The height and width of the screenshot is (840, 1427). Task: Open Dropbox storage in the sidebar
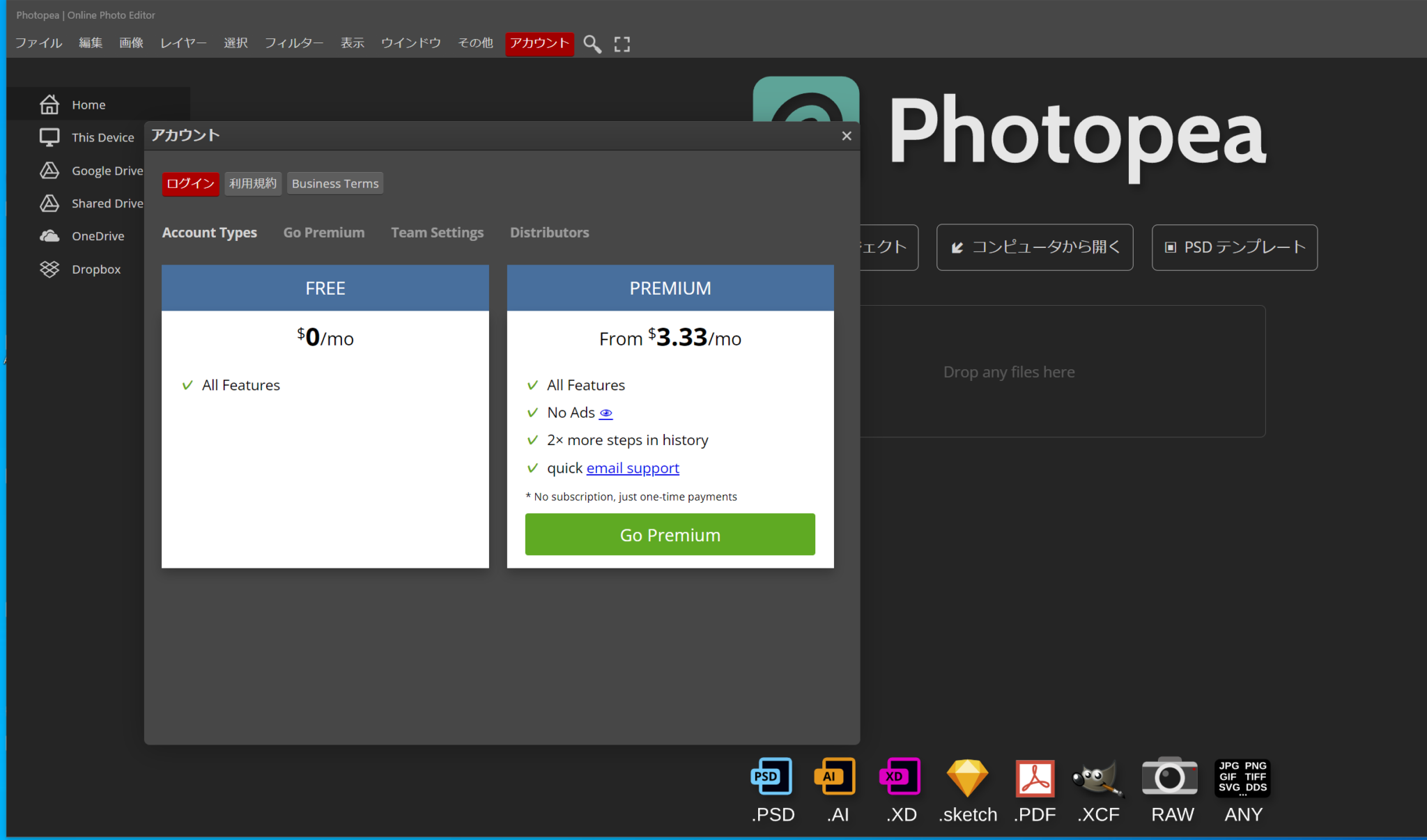[96, 269]
